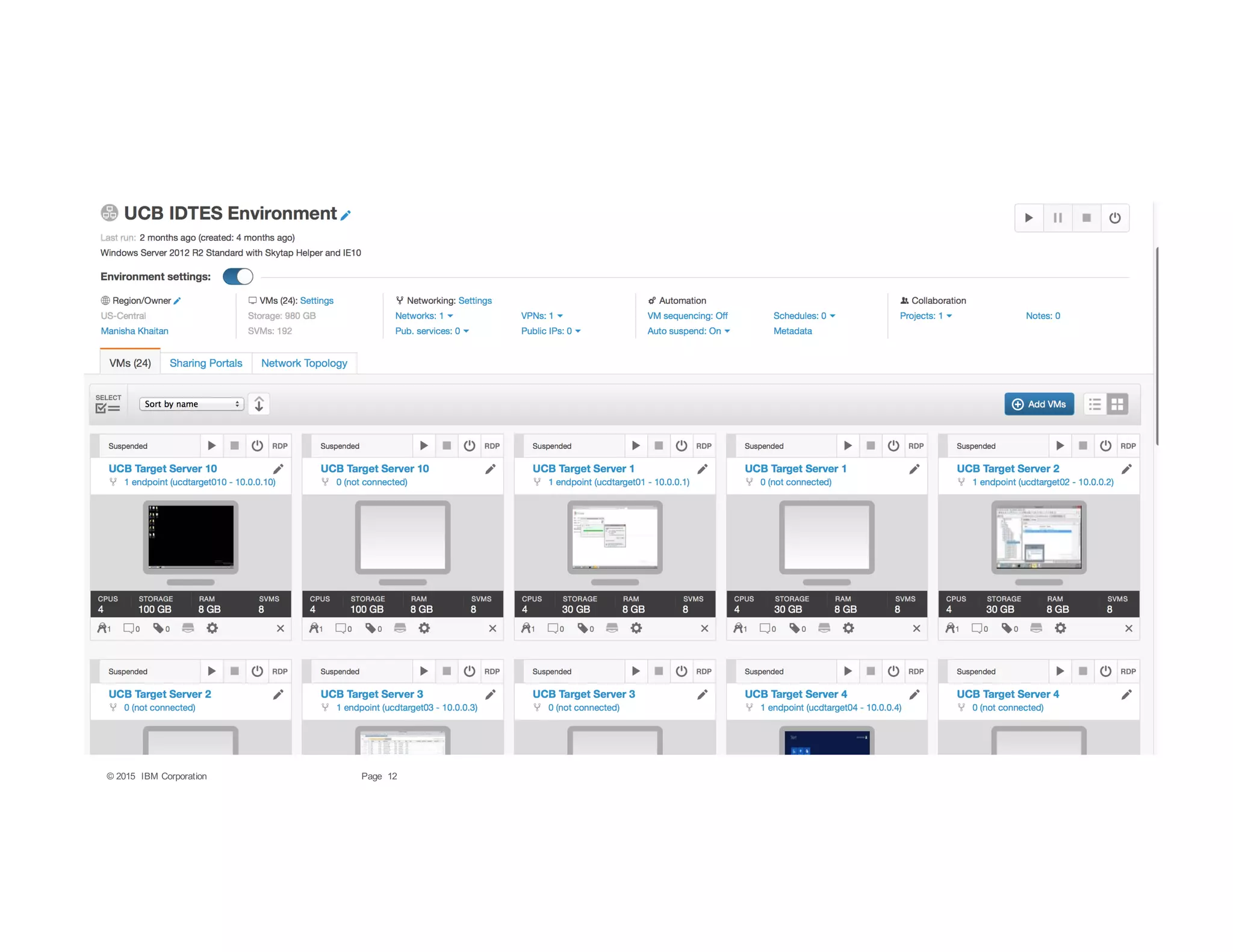Open tags icon on the ucdtarget010 VM card
Viewport: 1233px width, 952px height.
[x=161, y=628]
